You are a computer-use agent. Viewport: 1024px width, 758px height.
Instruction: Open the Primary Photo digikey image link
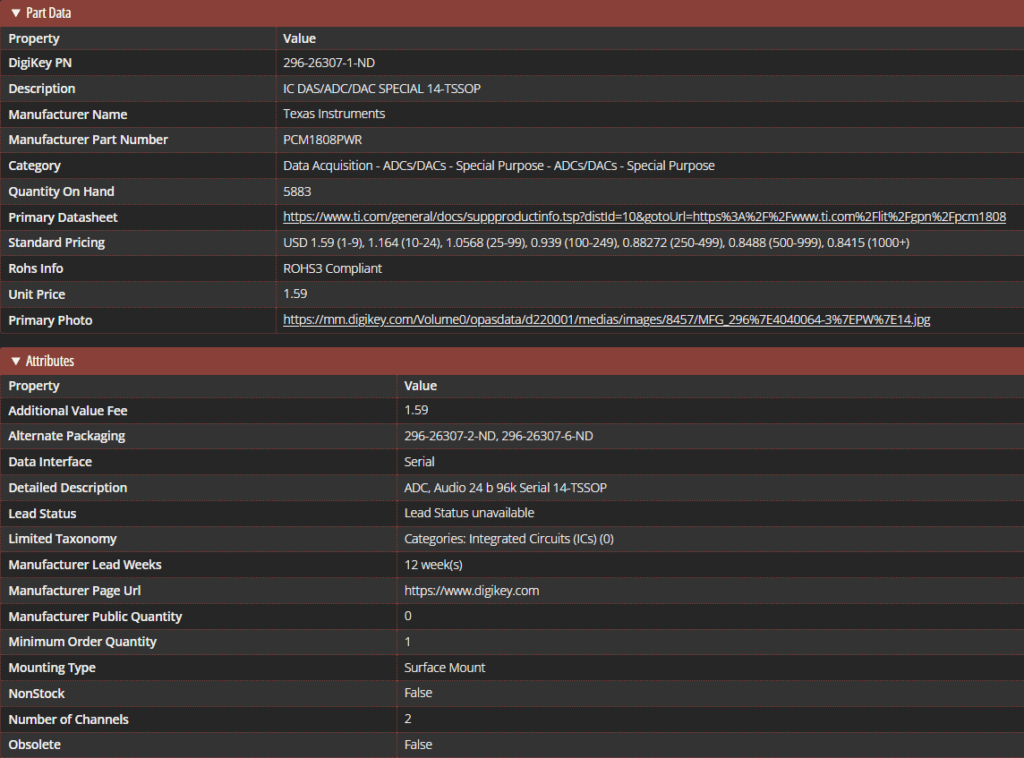tap(606, 320)
